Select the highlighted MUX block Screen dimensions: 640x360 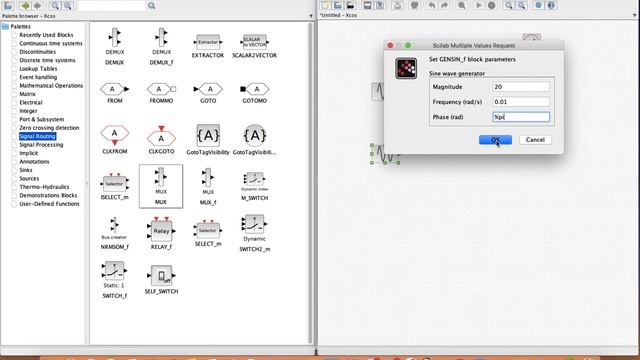click(x=161, y=186)
